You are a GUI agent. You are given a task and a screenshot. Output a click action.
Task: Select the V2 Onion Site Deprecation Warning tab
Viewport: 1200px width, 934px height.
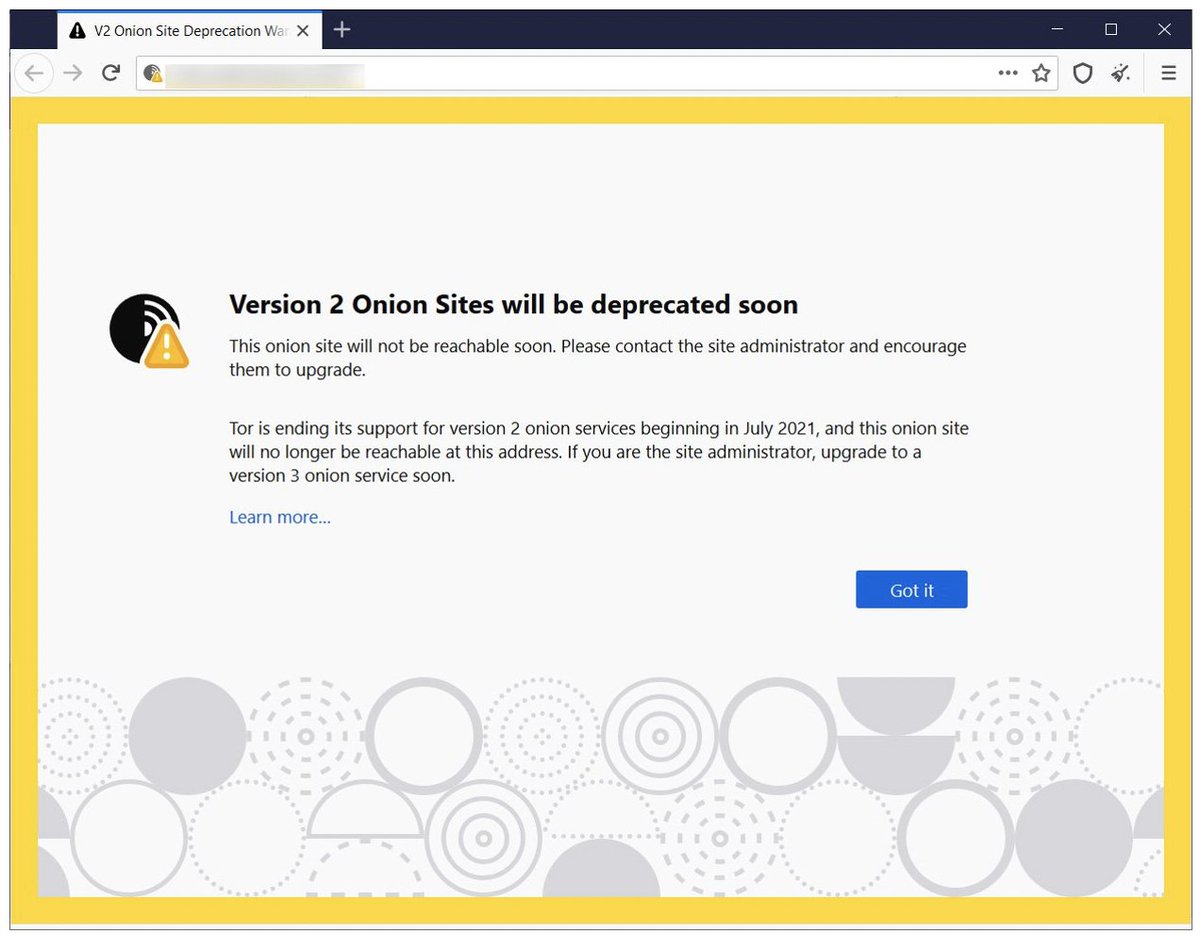(188, 30)
